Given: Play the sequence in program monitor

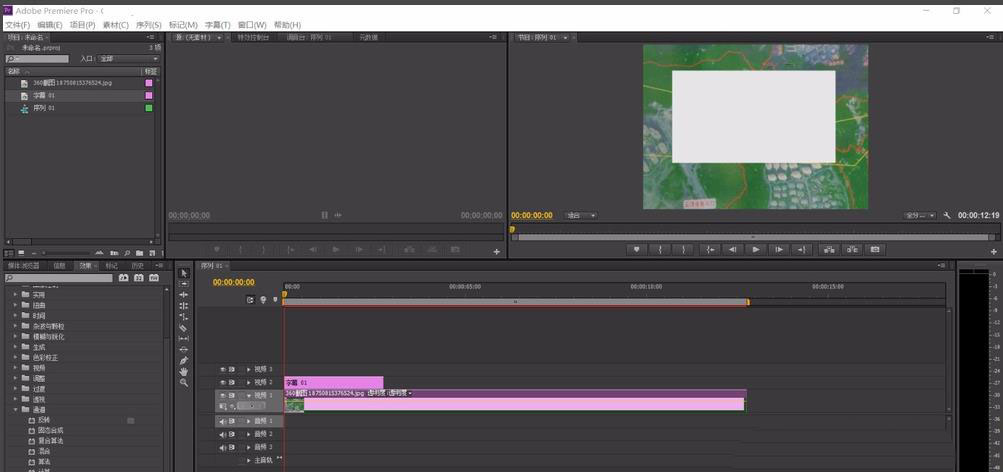Looking at the screenshot, I should tap(756, 249).
